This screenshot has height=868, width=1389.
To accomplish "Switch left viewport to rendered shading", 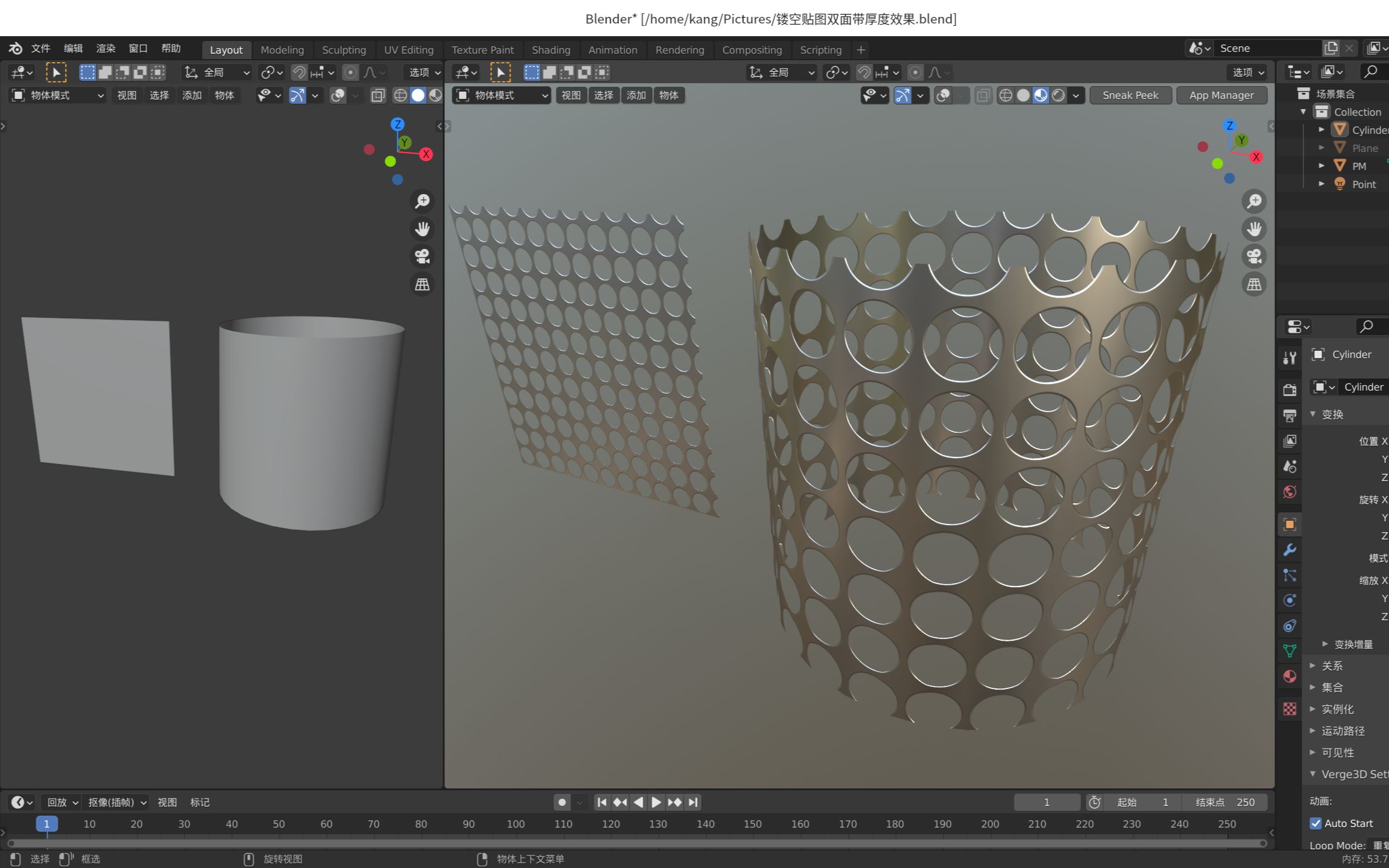I will point(436,95).
